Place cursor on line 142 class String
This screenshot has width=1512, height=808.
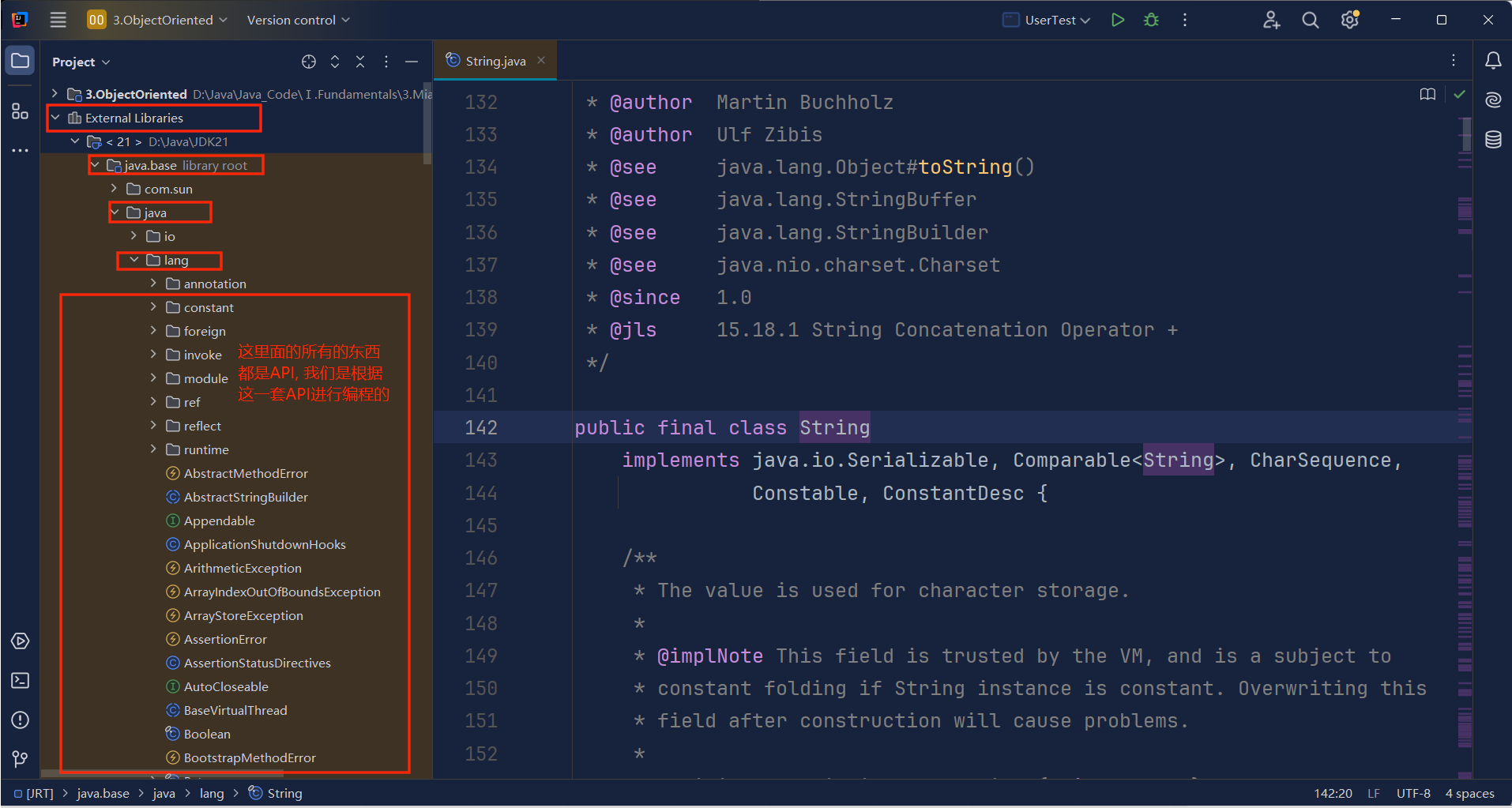click(834, 427)
